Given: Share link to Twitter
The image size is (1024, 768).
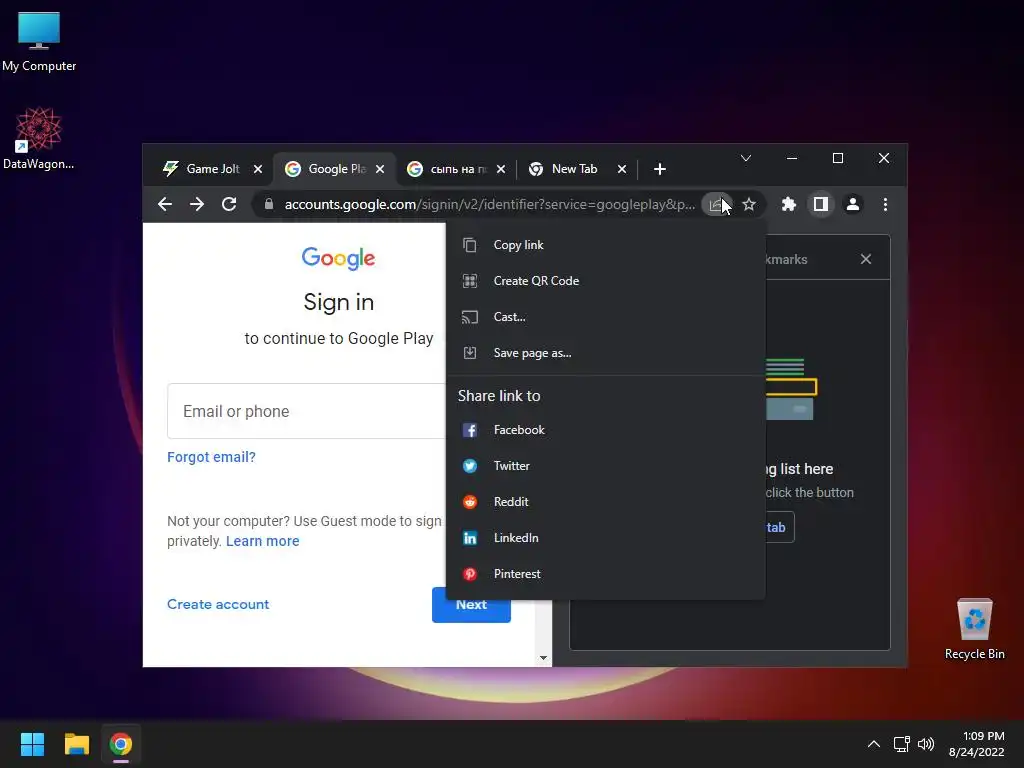Looking at the screenshot, I should [605, 466].
